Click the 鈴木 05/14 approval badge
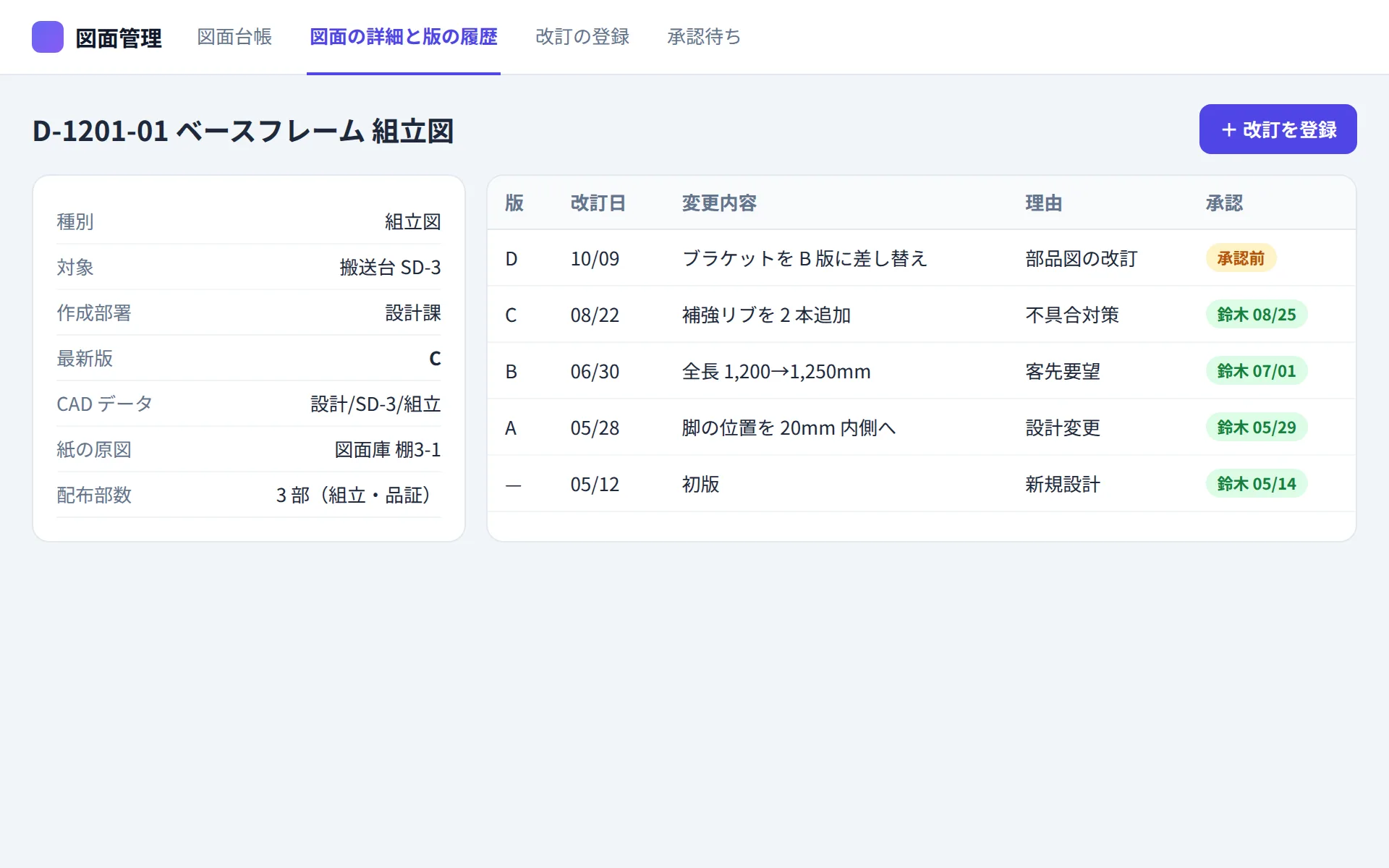This screenshot has height=868, width=1389. point(1256,484)
